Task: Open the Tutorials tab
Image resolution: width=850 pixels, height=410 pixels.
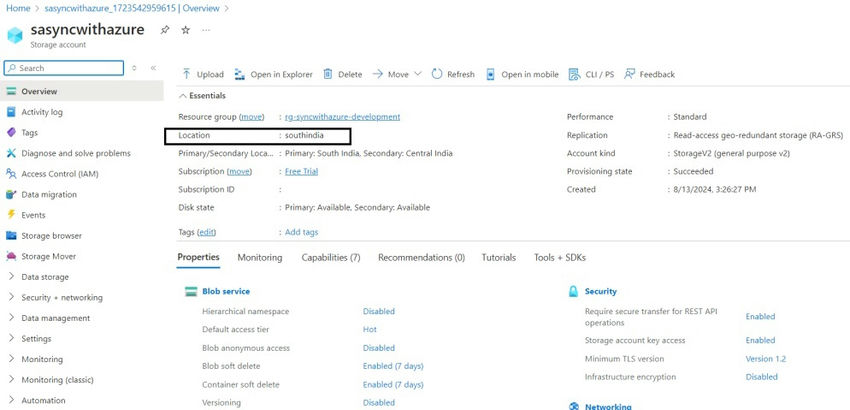Action: [x=499, y=258]
